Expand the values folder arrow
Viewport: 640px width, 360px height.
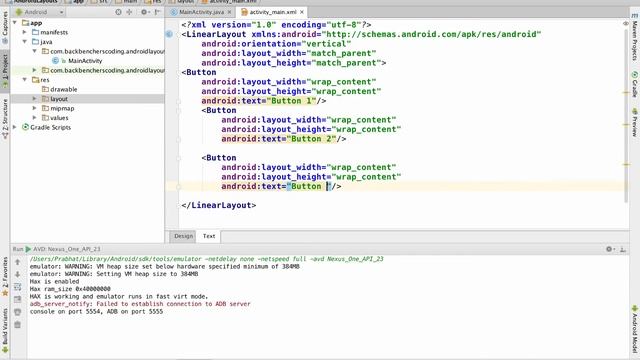point(35,118)
